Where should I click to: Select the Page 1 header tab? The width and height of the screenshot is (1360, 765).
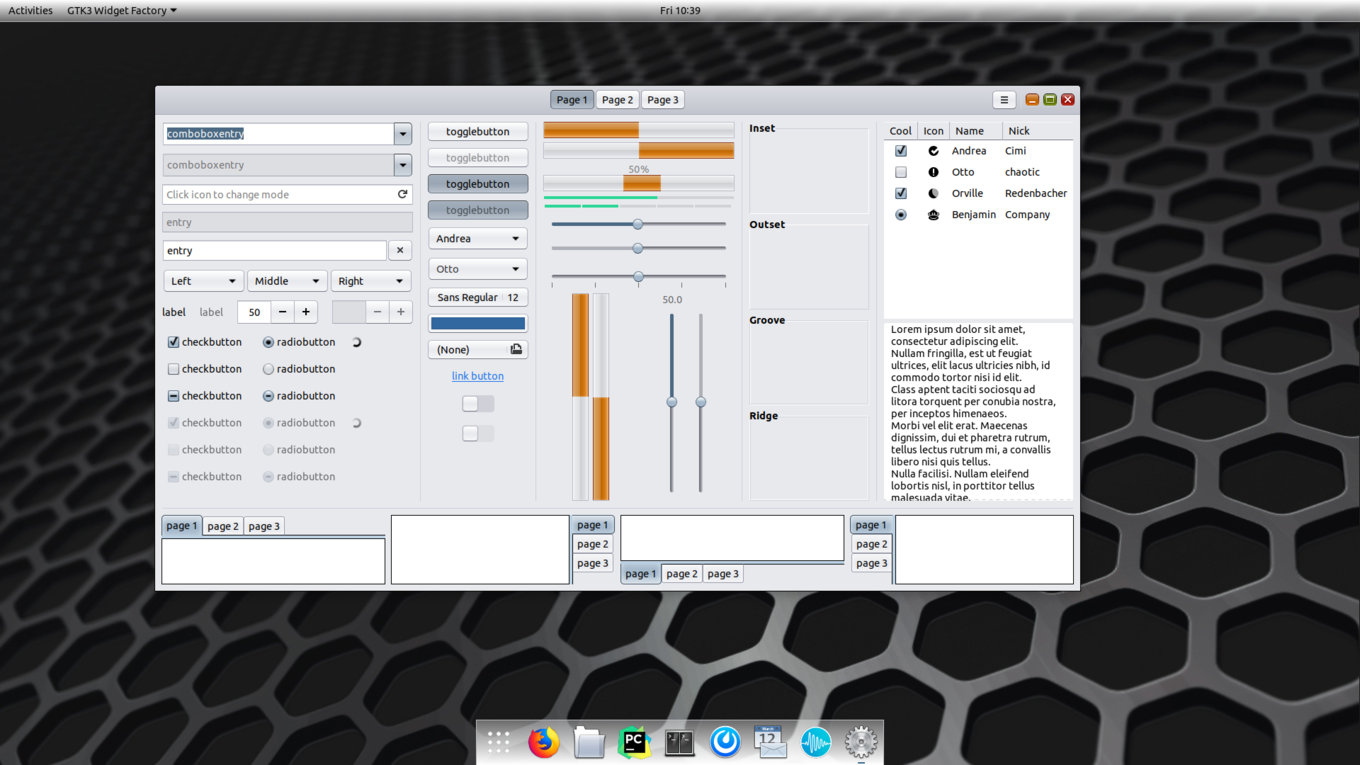[572, 100]
